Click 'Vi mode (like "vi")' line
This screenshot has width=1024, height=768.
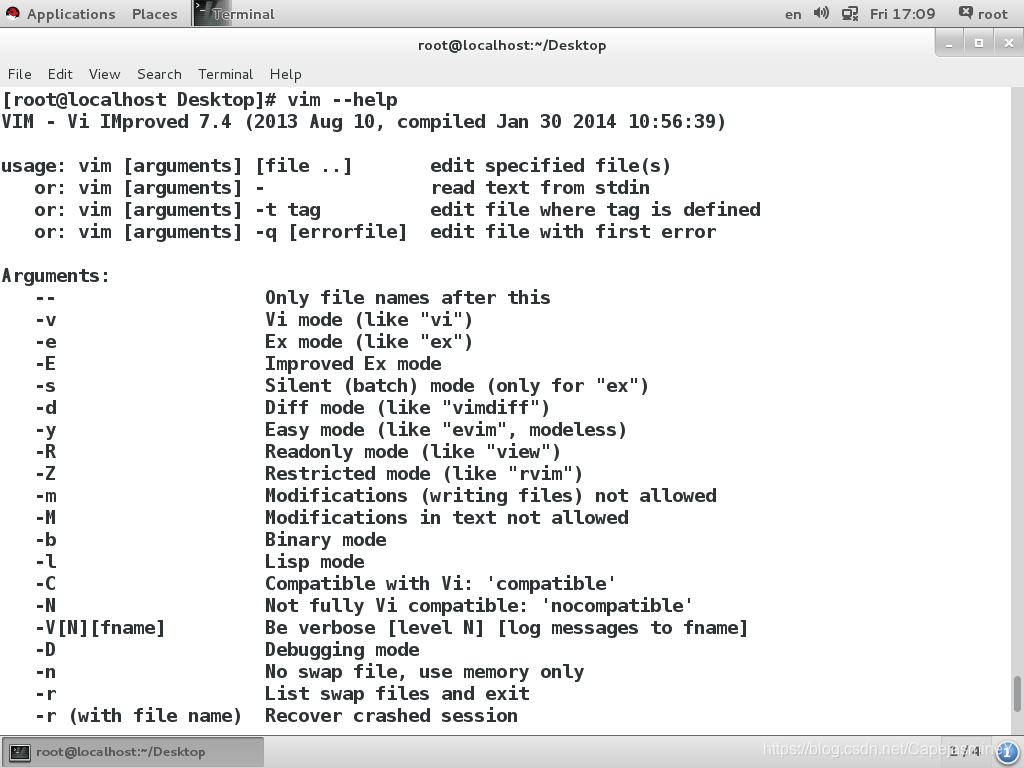coord(368,320)
